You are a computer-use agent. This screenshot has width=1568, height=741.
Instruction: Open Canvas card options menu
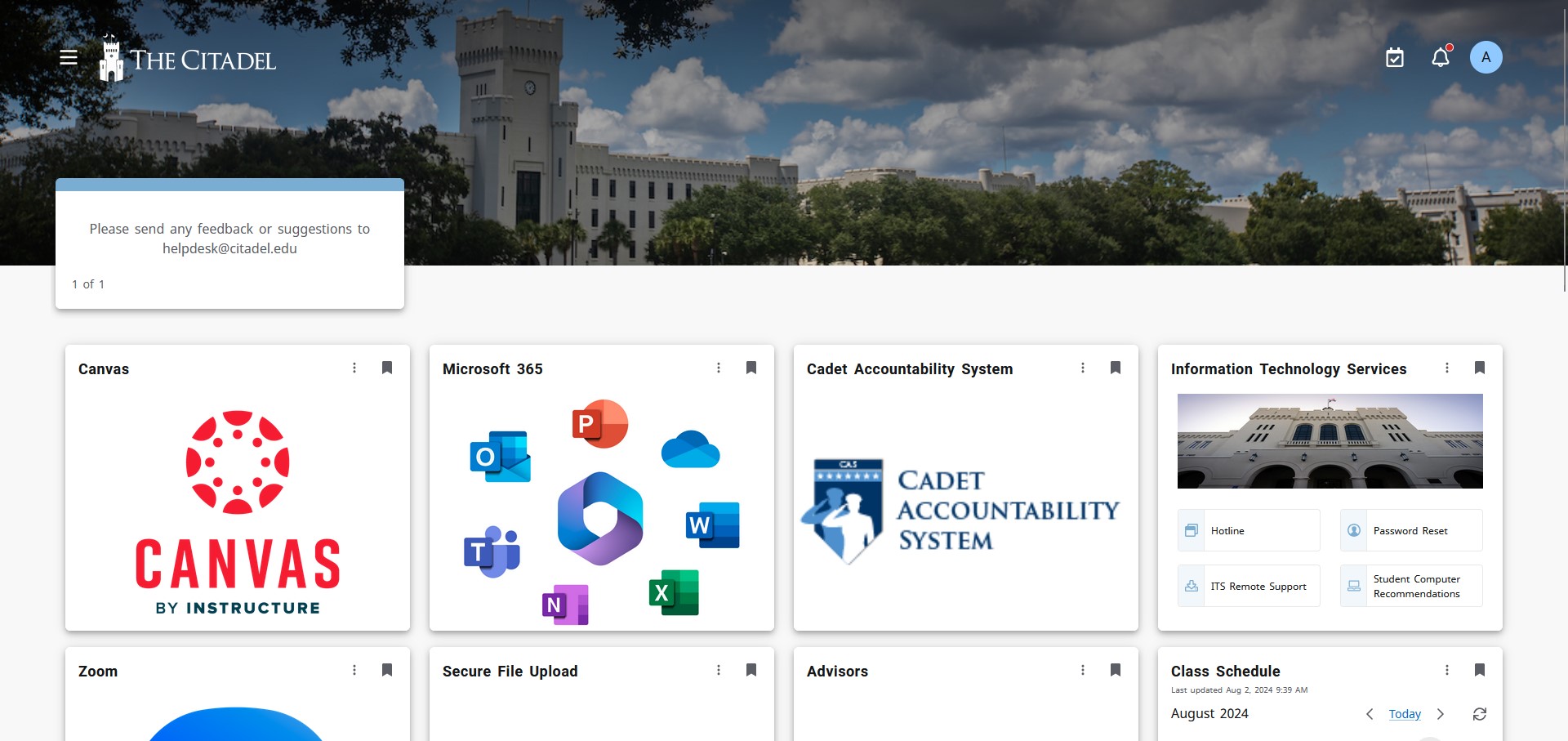click(354, 368)
